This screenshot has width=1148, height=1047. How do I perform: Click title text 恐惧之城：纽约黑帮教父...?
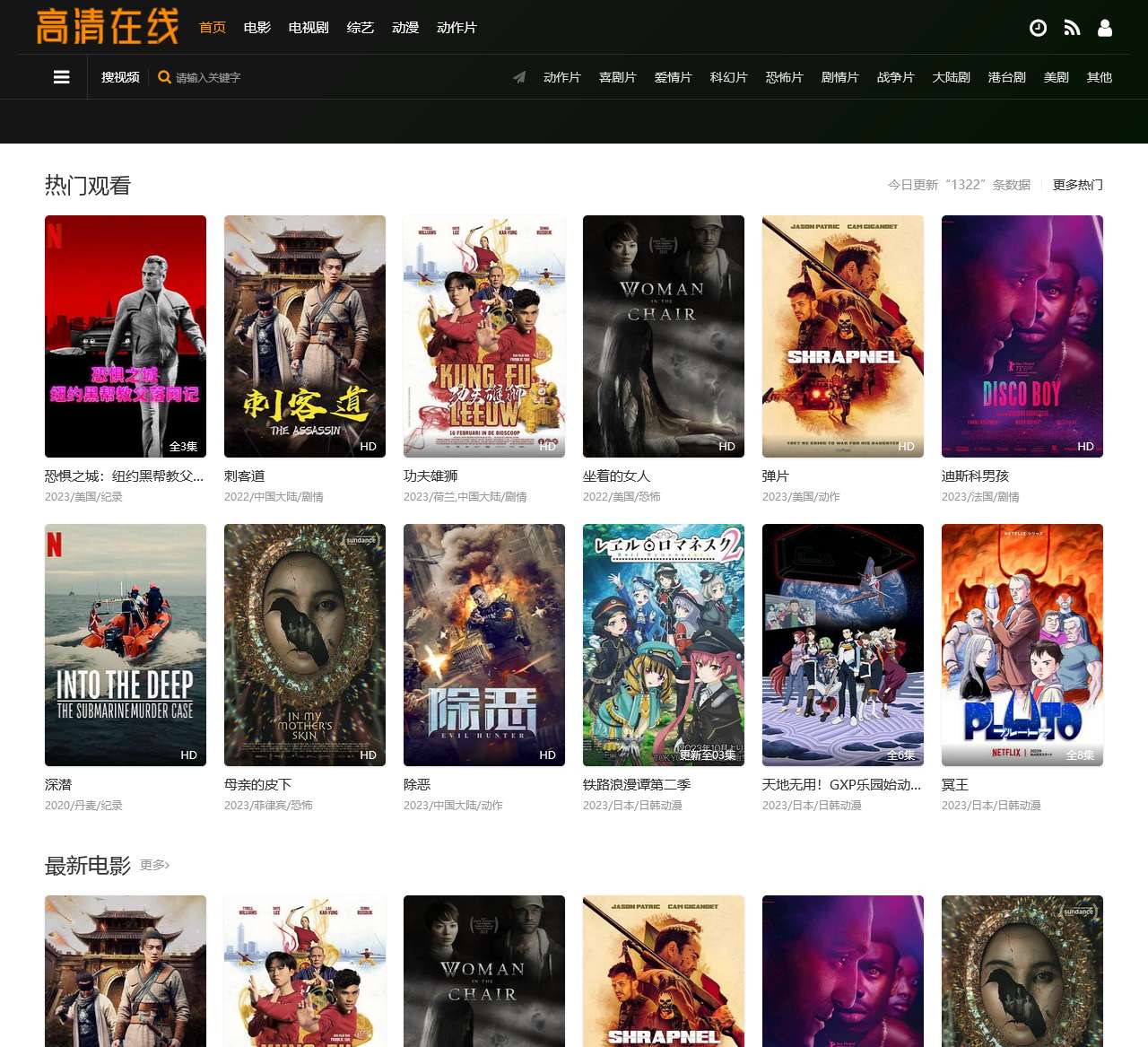click(x=125, y=476)
